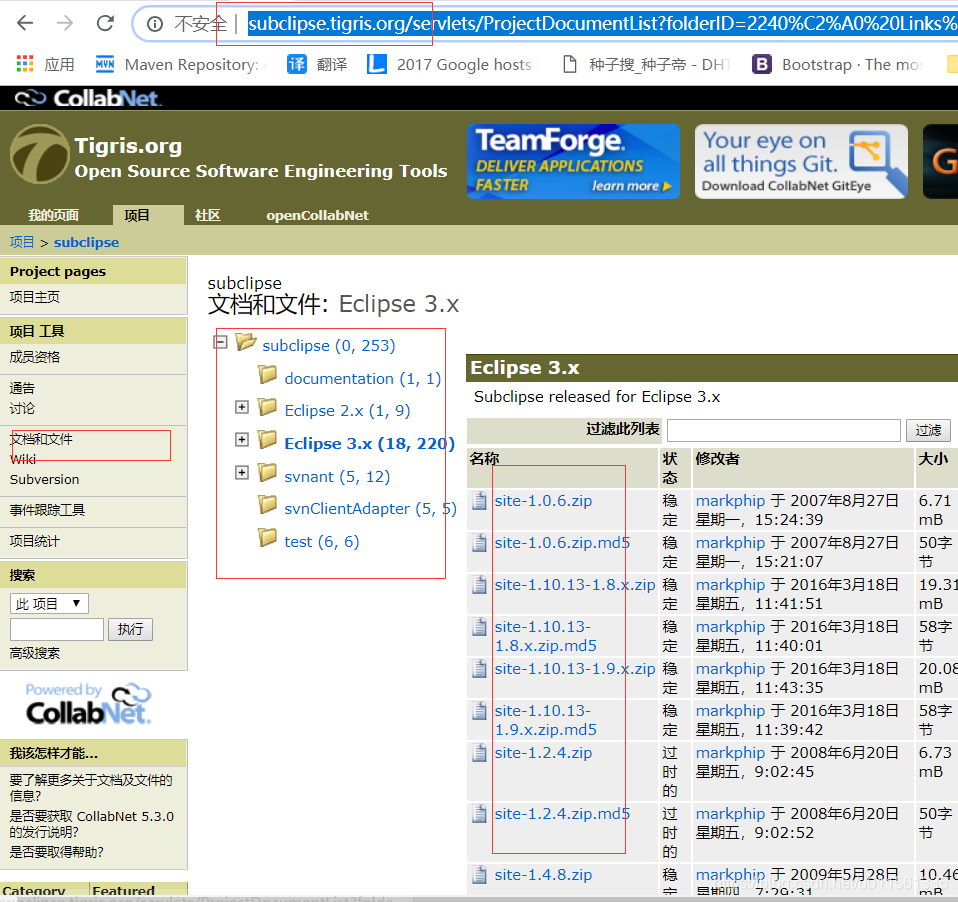Switch to the openCollabNet tab
The image size is (958, 902).
(x=317, y=215)
